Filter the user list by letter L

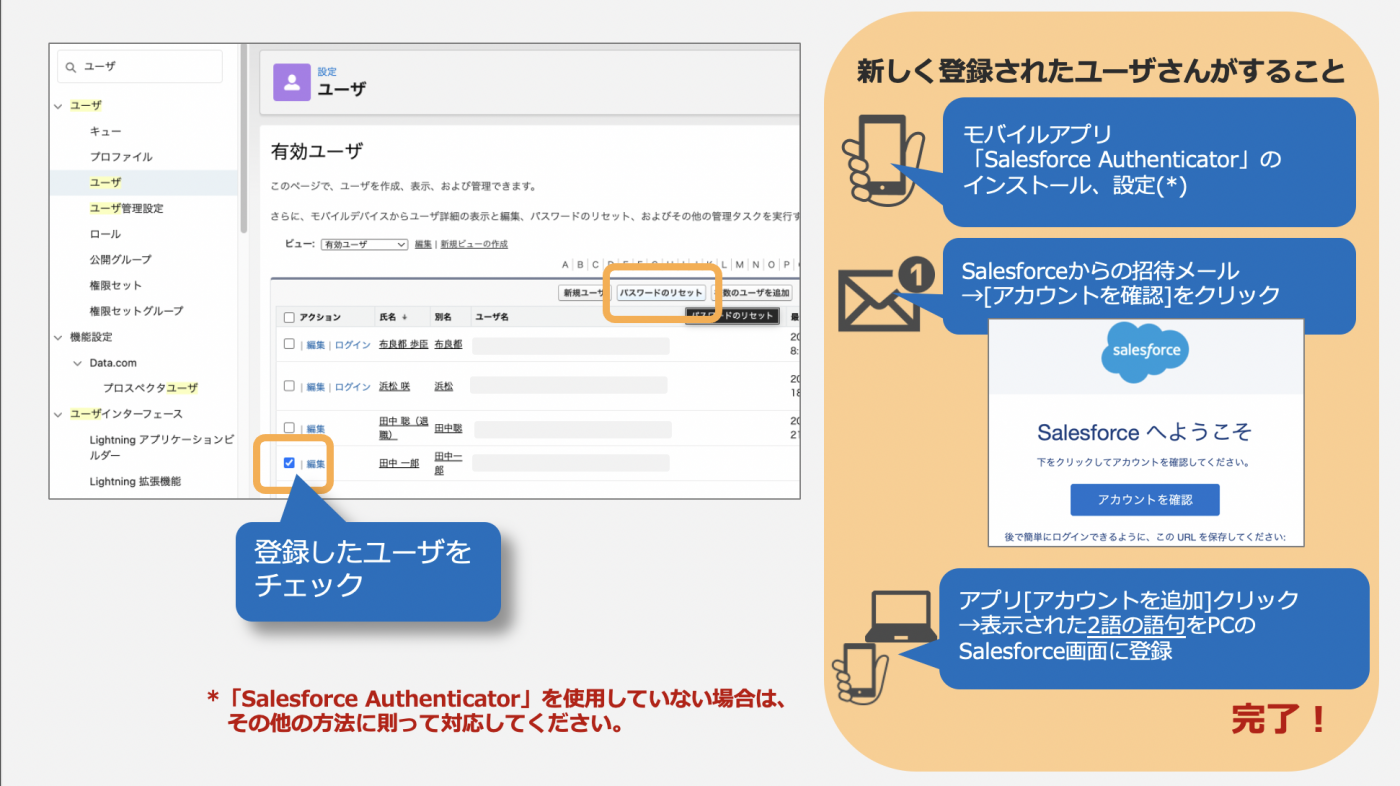(x=725, y=265)
